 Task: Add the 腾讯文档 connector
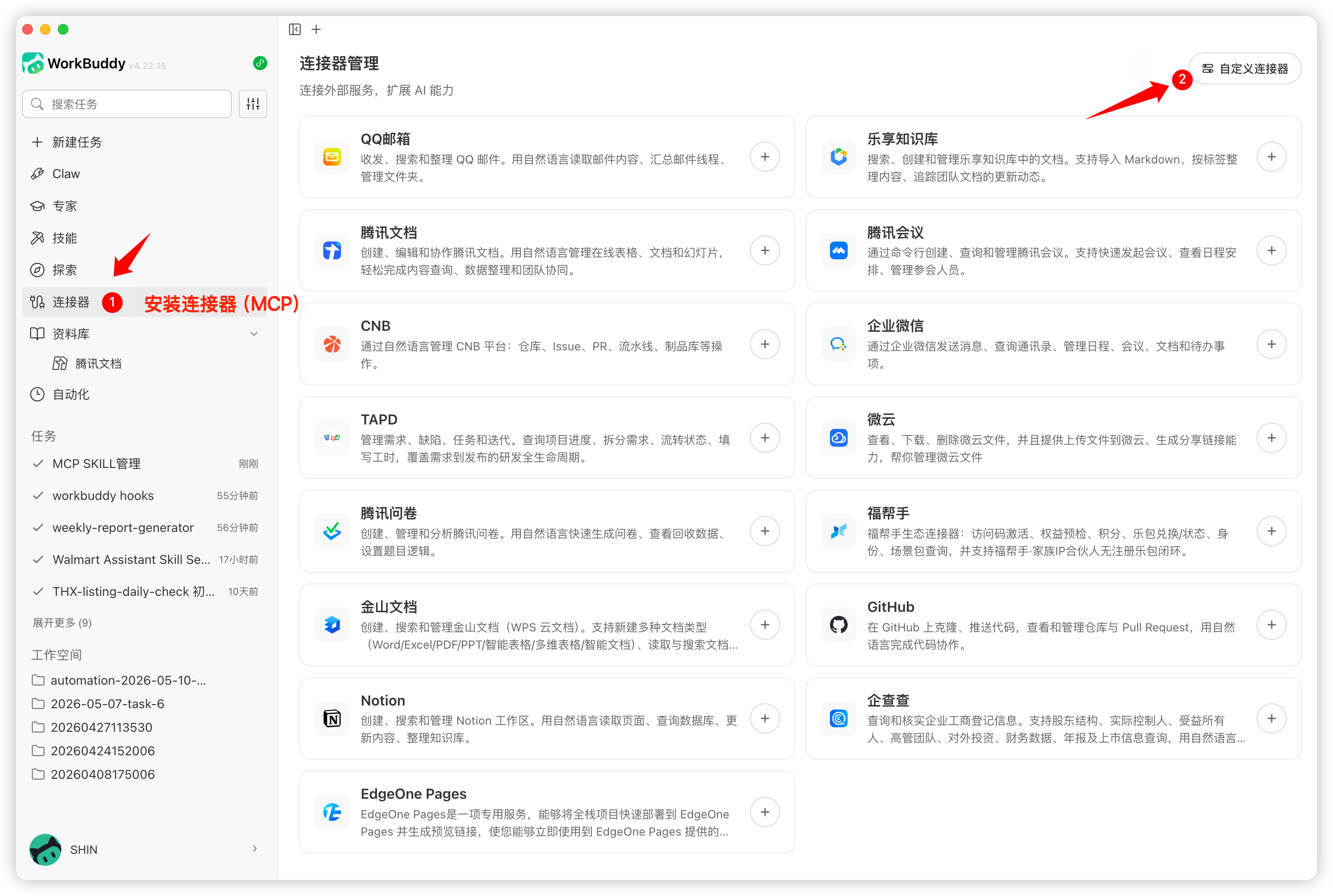click(765, 251)
